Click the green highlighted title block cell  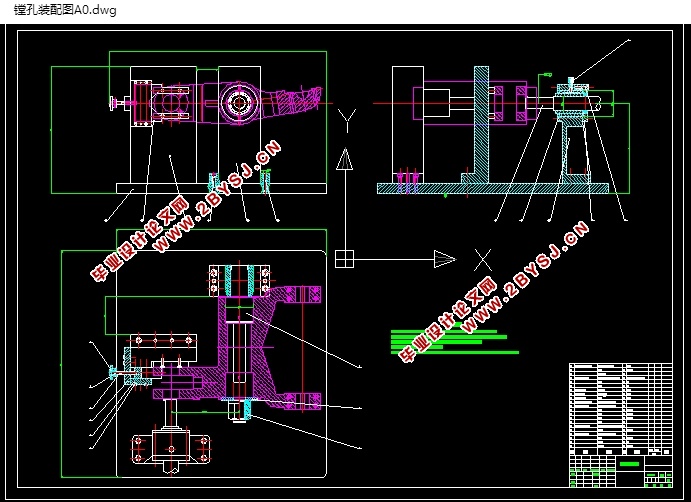629,463
